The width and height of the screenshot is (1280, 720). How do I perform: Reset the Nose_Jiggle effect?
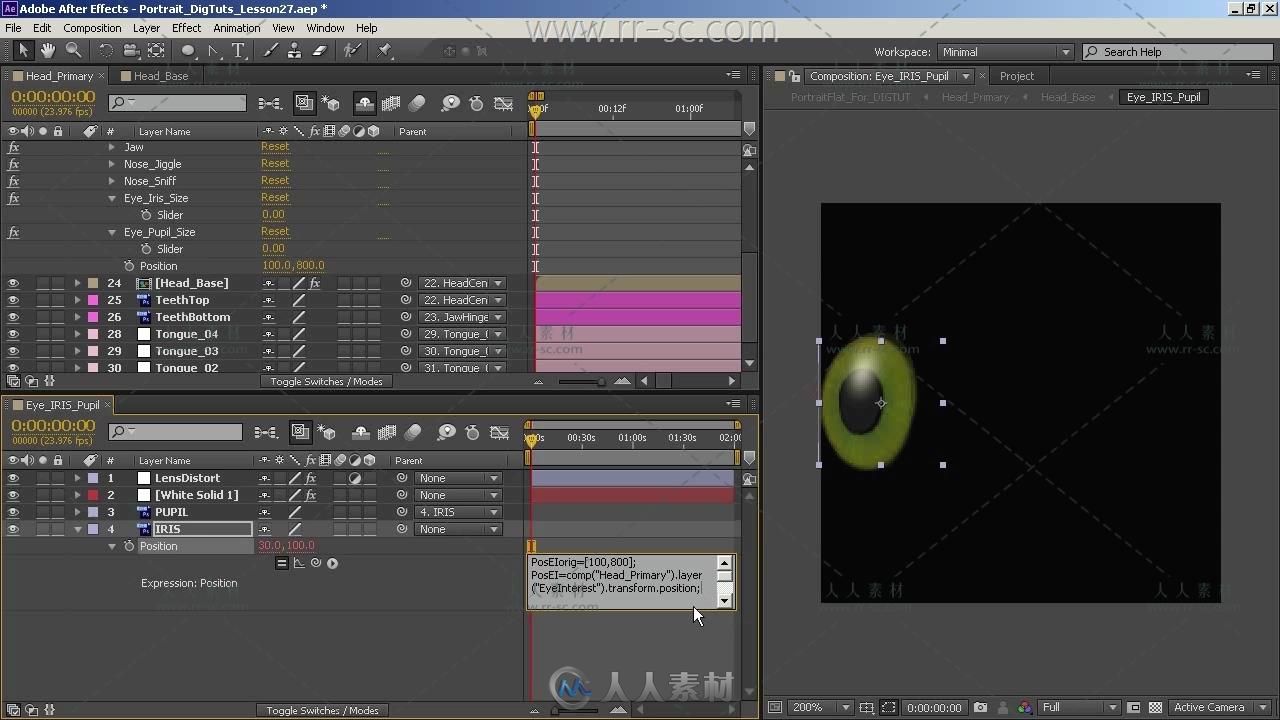pos(275,164)
